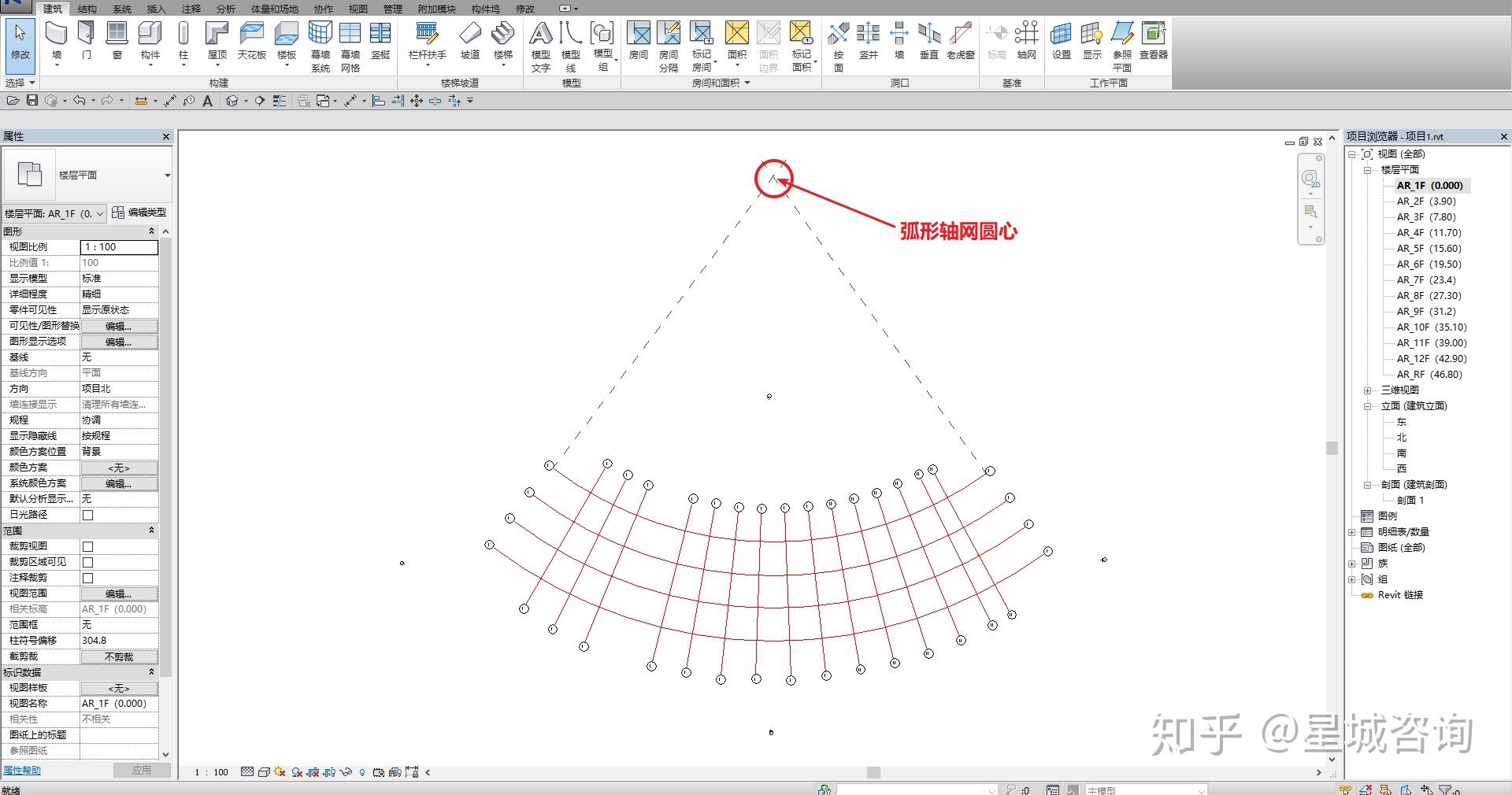The width and height of the screenshot is (1512, 795).
Task: Select the 幕墙系统 curtain system tool
Action: [x=321, y=46]
